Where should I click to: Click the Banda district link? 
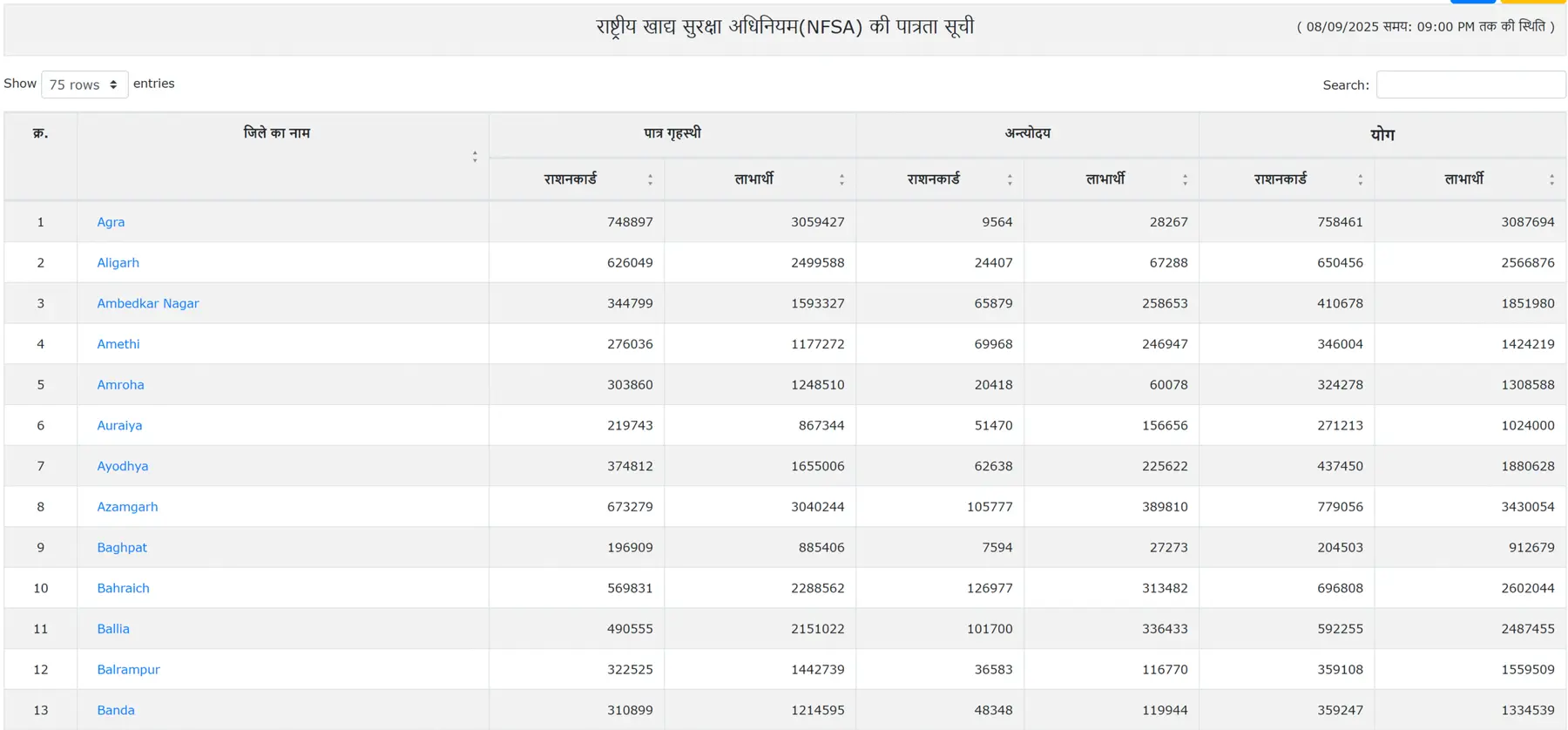[x=116, y=710]
